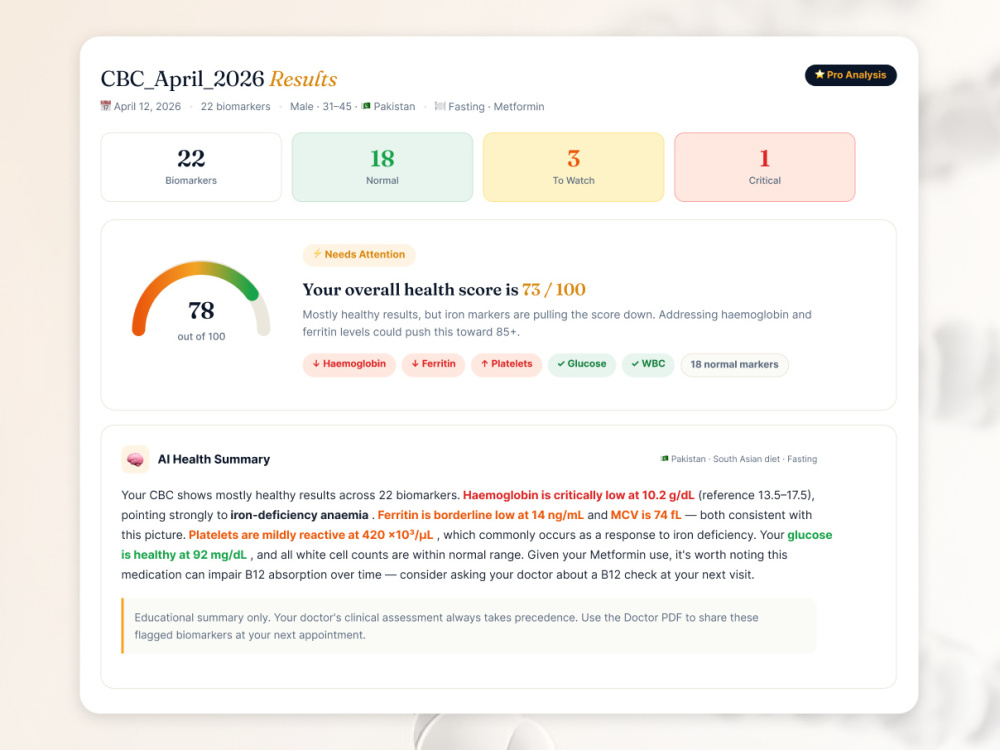Click 'Haemoglobin is critically low at 10.2 g/dL'
This screenshot has height=750, width=1000.
click(x=578, y=496)
